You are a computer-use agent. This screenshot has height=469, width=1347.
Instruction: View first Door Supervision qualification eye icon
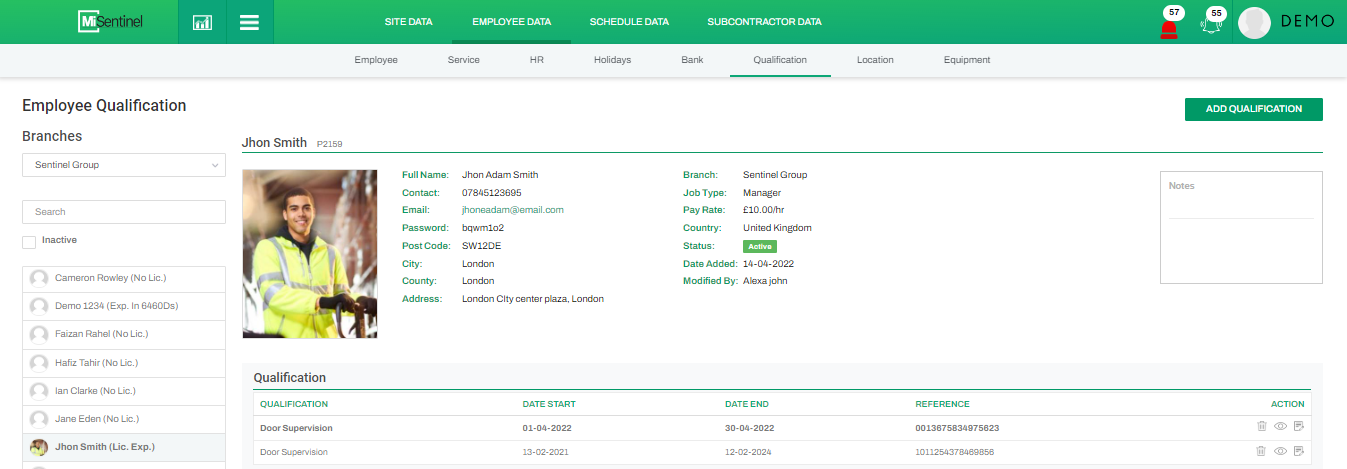(1280, 426)
